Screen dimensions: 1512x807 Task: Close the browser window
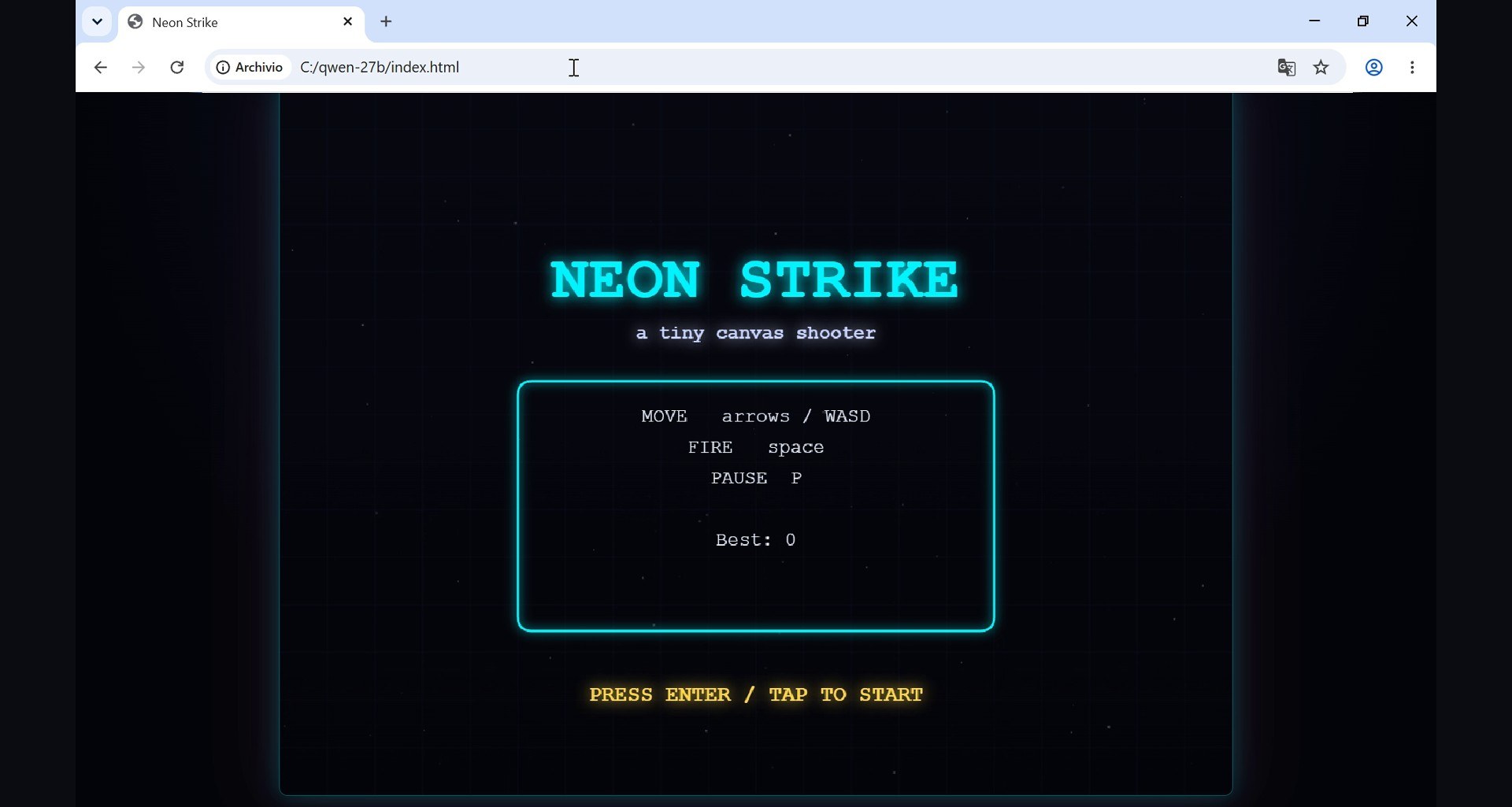point(1412,21)
